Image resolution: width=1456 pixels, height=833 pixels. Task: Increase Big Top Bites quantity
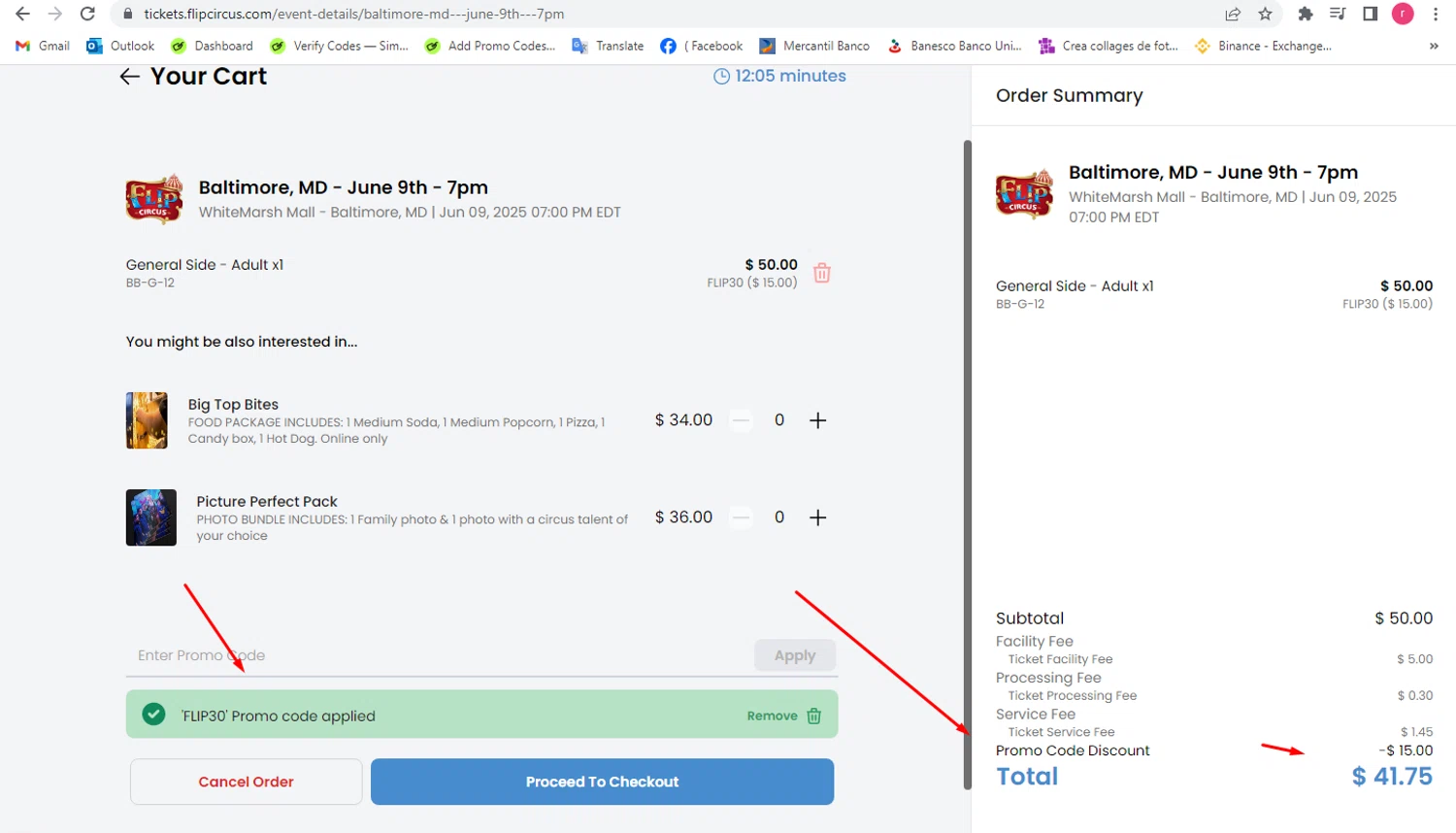[x=818, y=420]
